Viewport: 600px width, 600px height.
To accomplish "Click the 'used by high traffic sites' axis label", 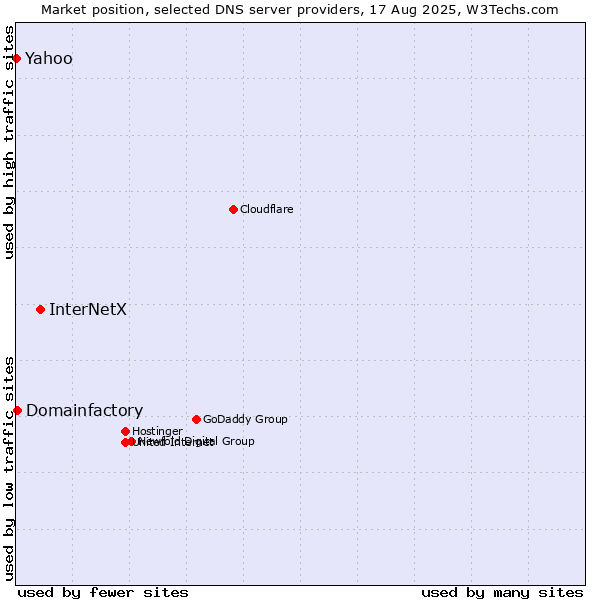I will pyautogui.click(x=9, y=142).
